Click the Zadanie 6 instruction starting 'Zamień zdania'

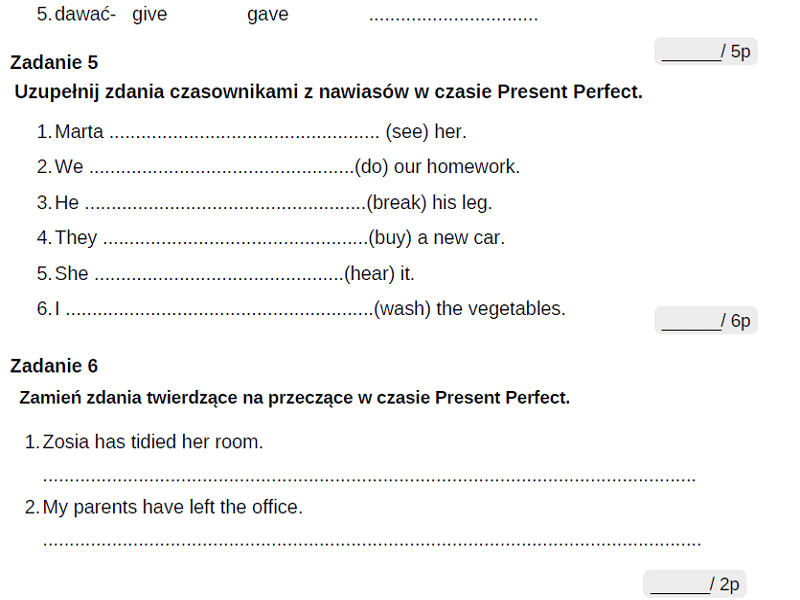tap(294, 398)
